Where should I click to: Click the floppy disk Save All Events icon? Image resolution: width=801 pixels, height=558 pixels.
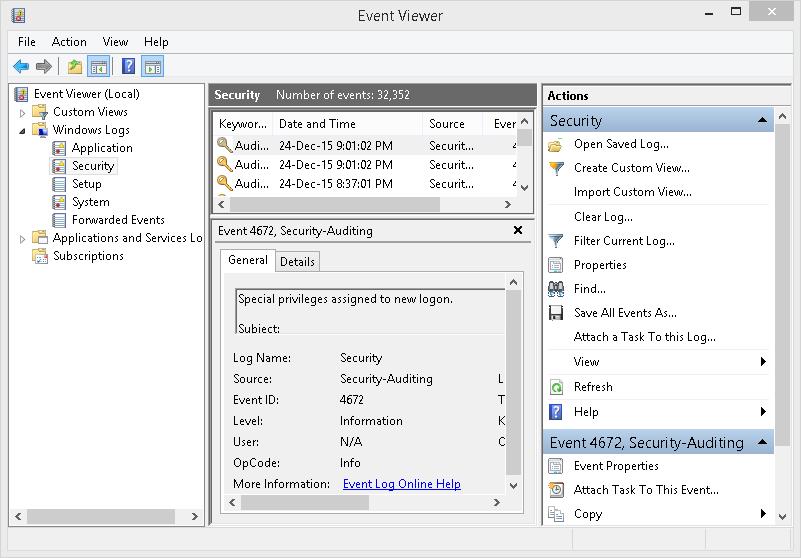point(556,313)
